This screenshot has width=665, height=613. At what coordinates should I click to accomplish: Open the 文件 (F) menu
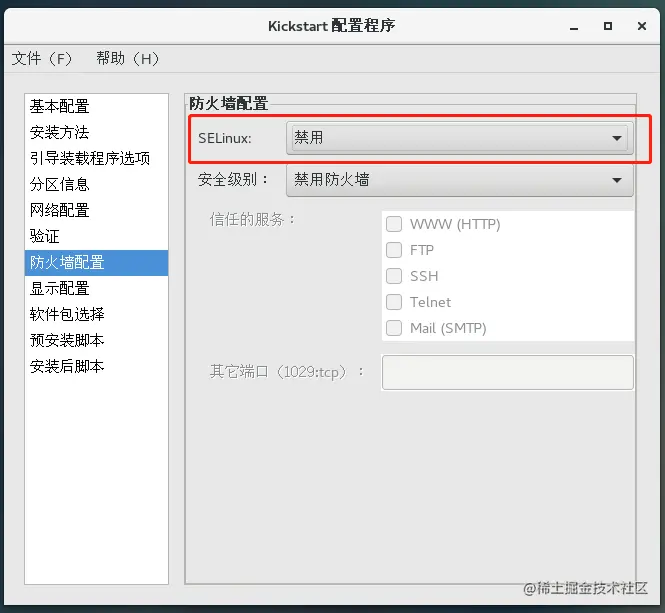coord(42,59)
